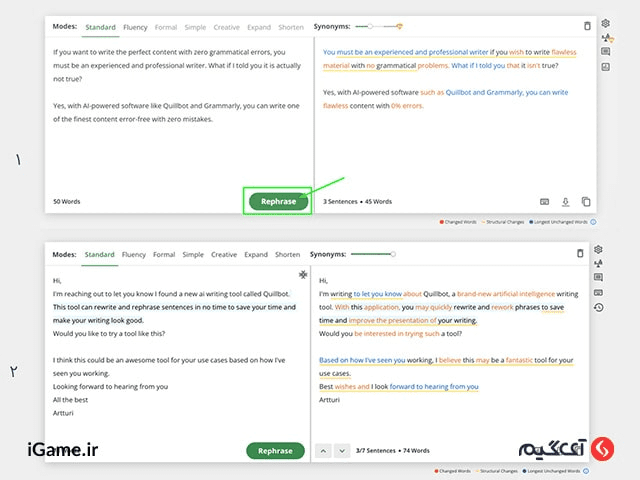
Task: Click the trash icon in the bottom panel
Action: coord(580,255)
